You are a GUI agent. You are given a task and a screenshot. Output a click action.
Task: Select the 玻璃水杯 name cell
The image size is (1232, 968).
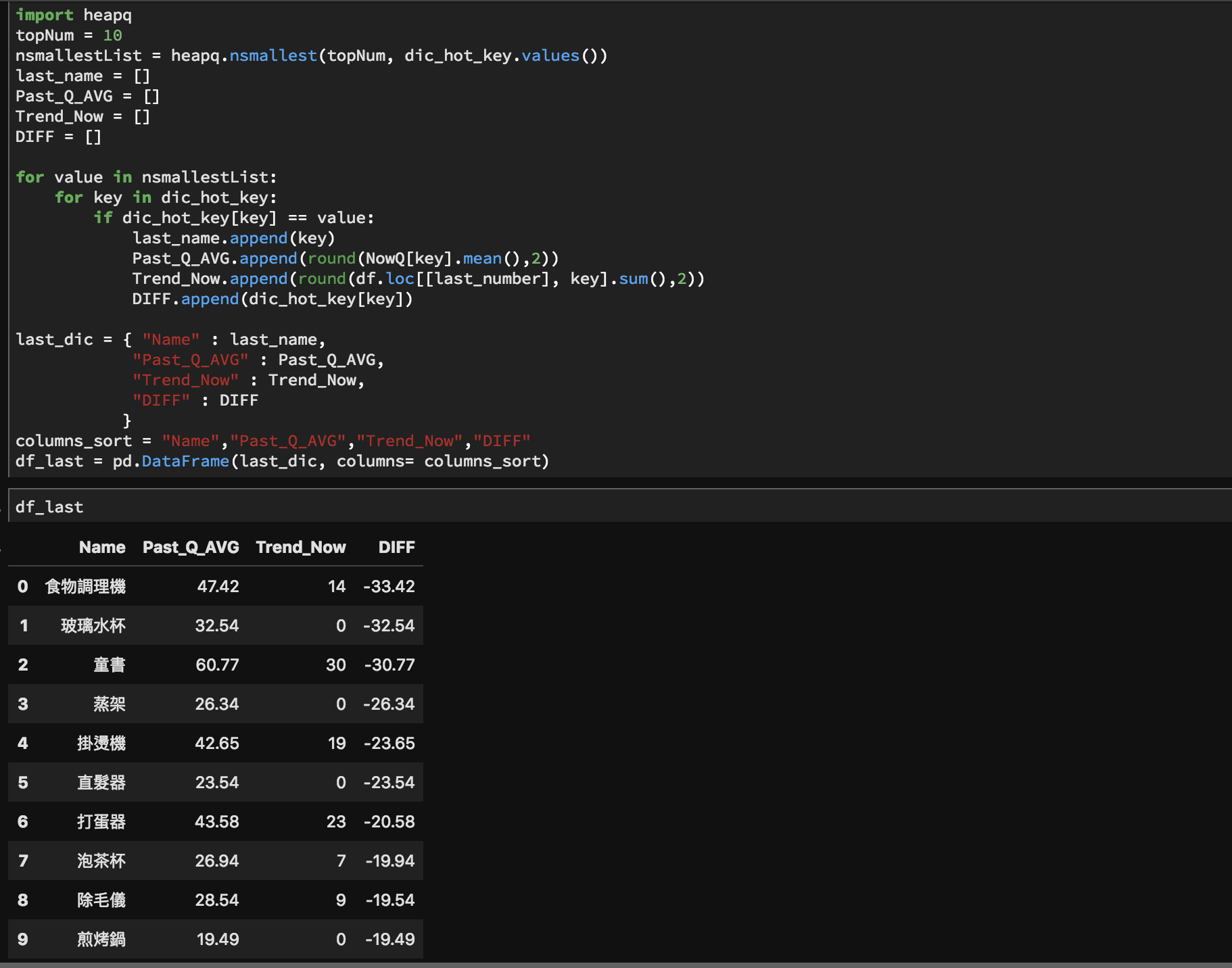(x=93, y=625)
